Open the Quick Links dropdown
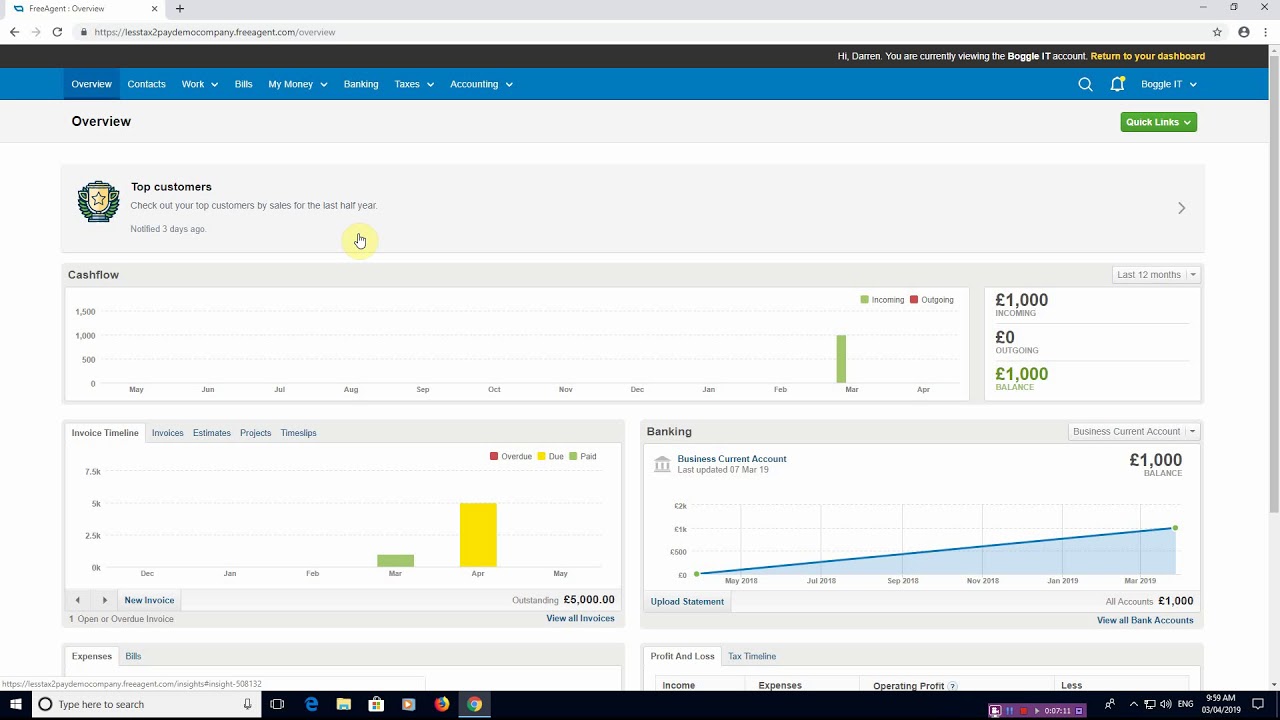 (x=1158, y=122)
